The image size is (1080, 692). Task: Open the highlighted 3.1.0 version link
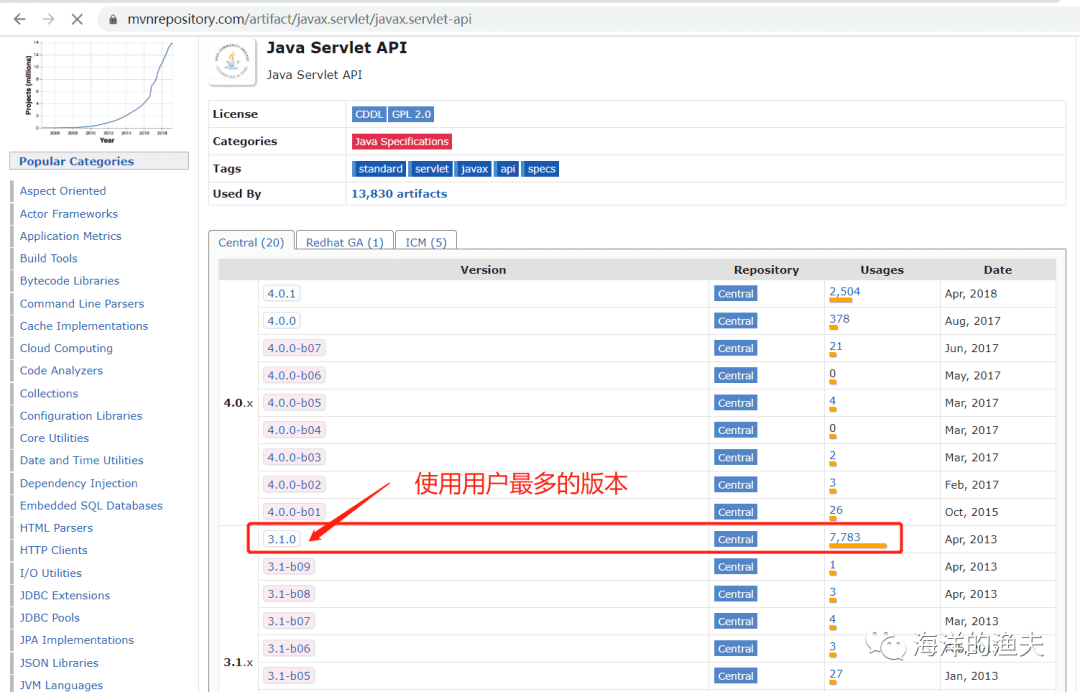click(x=281, y=538)
